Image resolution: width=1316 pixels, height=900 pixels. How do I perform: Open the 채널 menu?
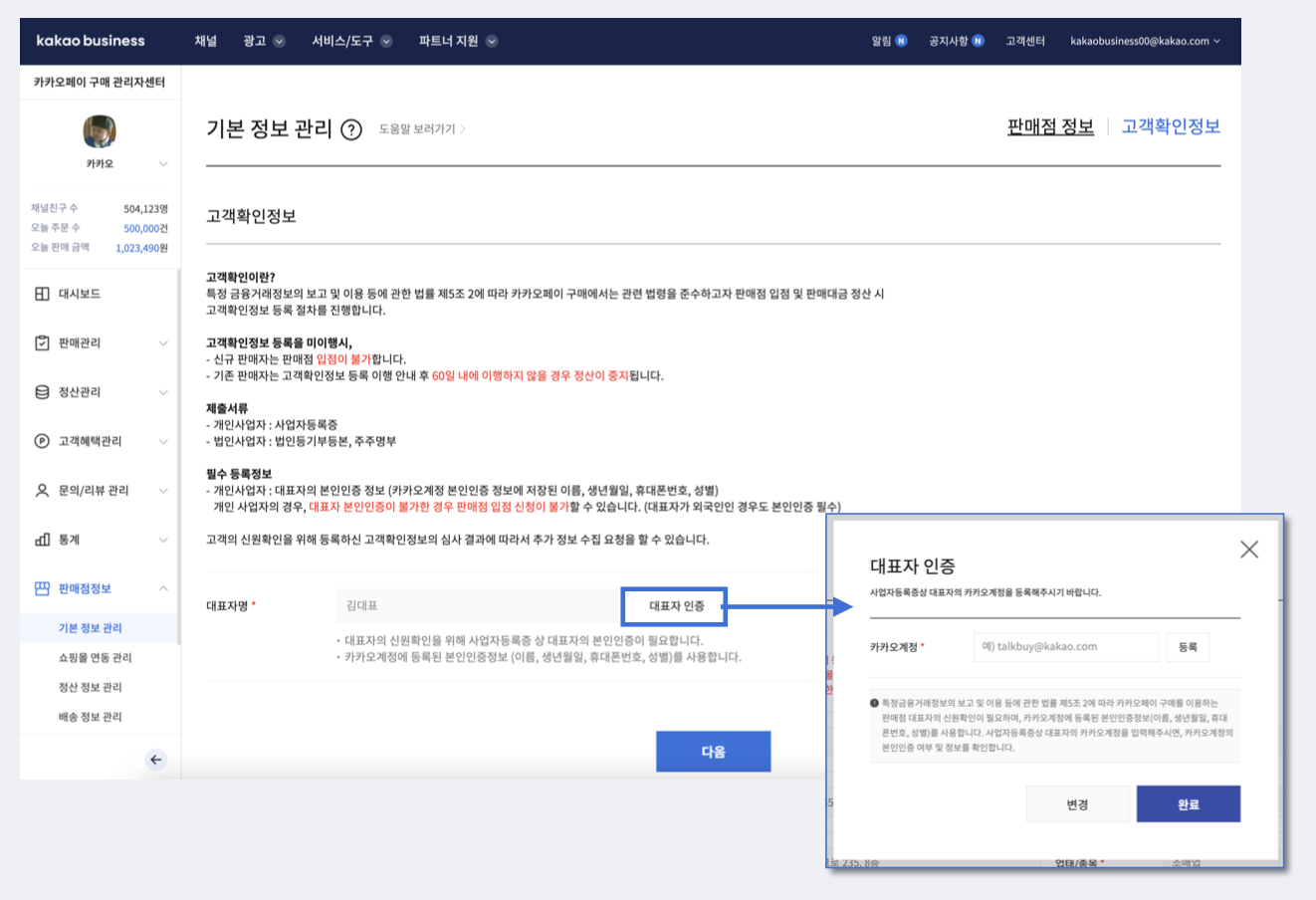tap(205, 41)
